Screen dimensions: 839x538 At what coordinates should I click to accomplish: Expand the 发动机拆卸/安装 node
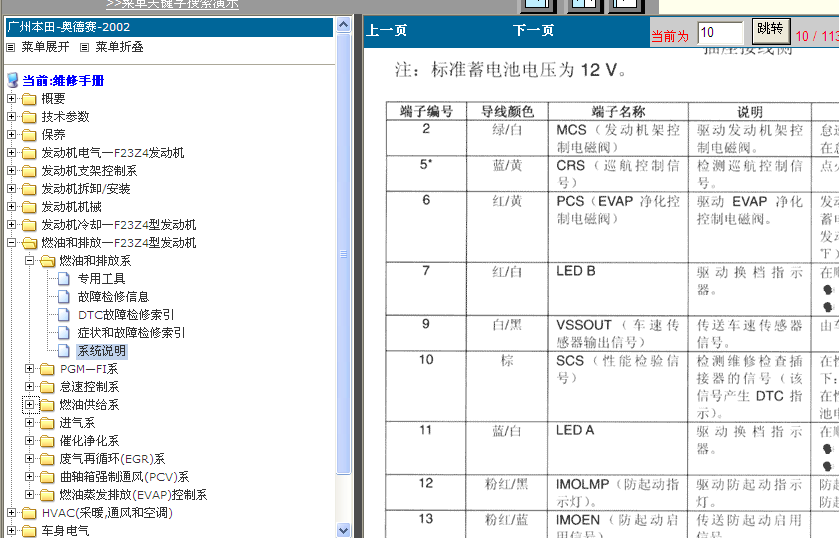(x=11, y=188)
